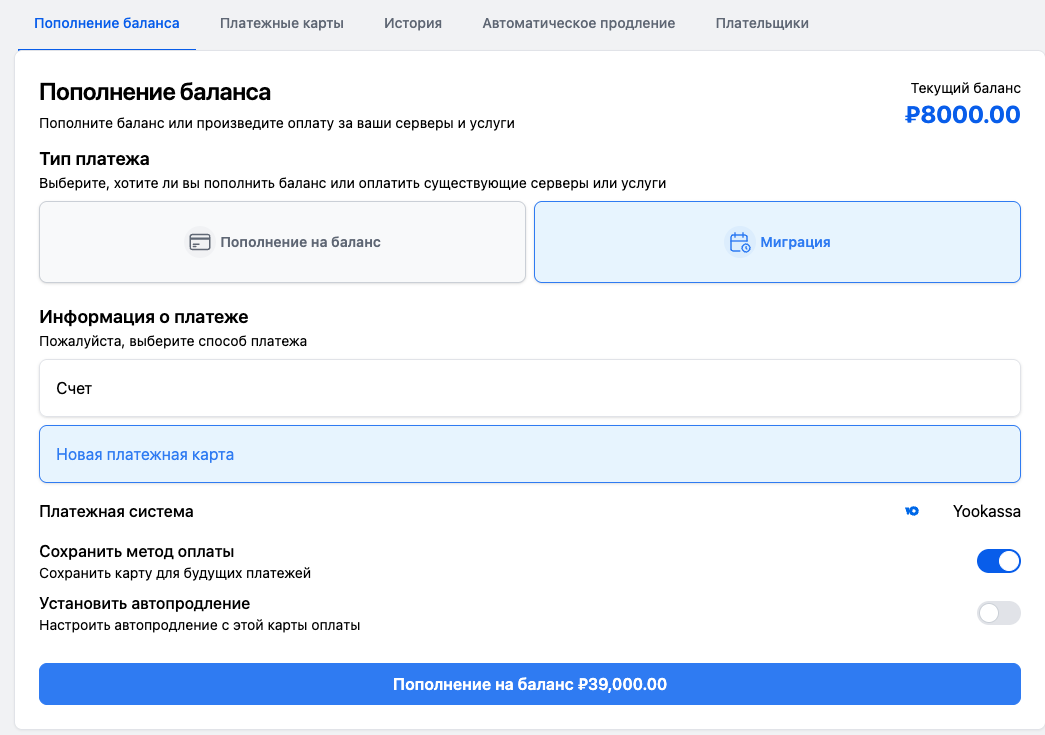Disable the Сохранить метод оплаты switch
Viewport: 1045px width, 735px height.
click(998, 561)
